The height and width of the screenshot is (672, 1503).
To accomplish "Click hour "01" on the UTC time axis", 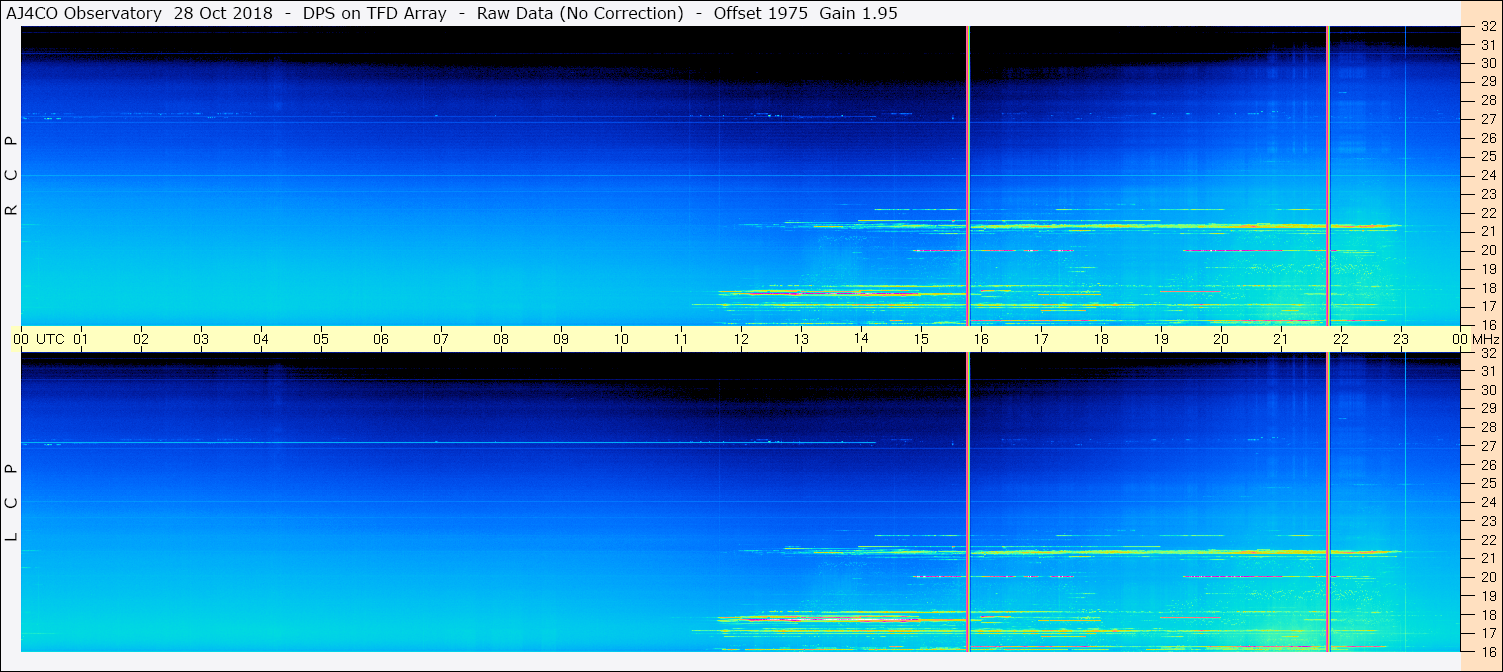I will point(81,339).
